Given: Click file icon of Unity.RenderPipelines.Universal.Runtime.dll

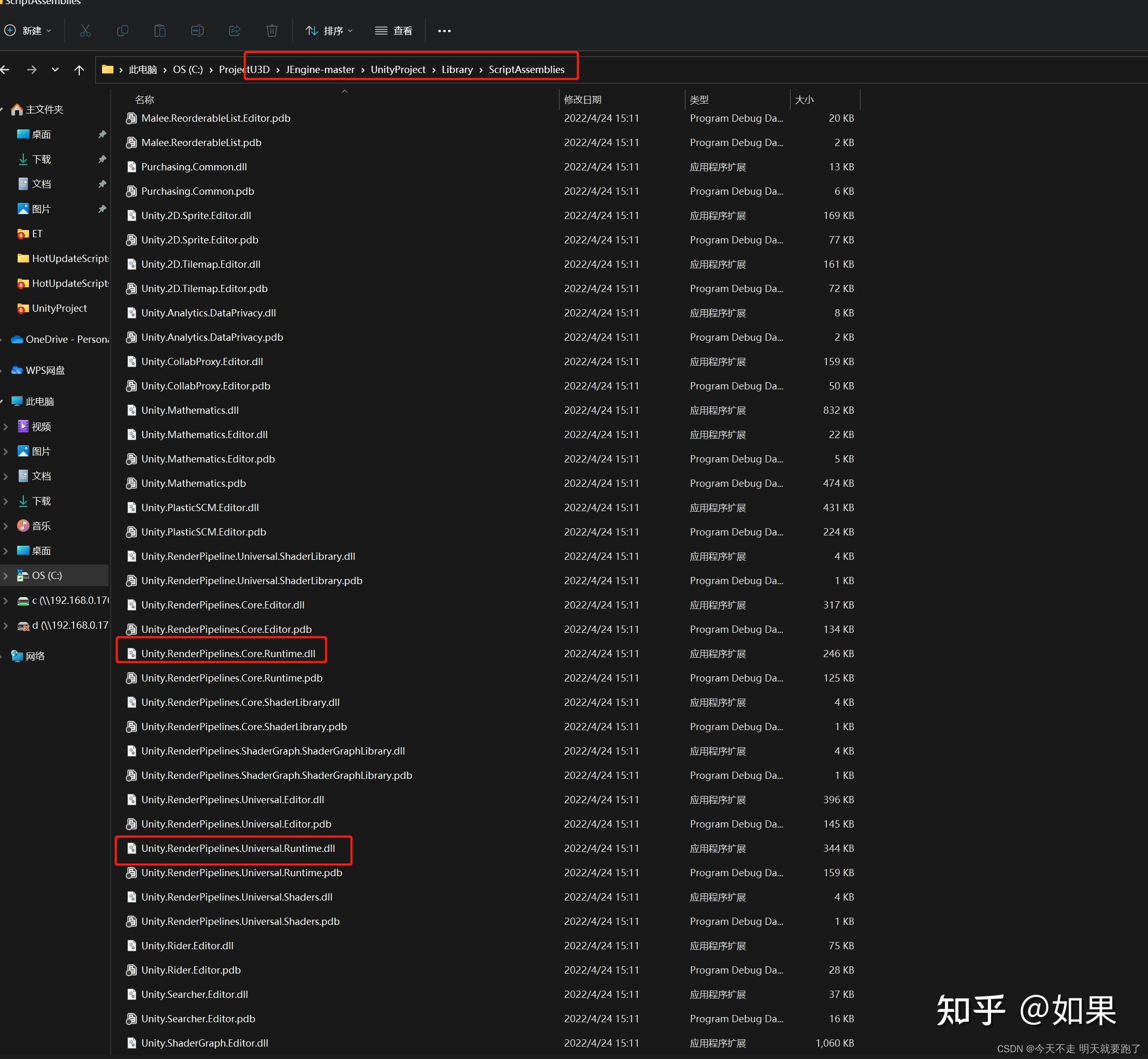Looking at the screenshot, I should pyautogui.click(x=131, y=848).
